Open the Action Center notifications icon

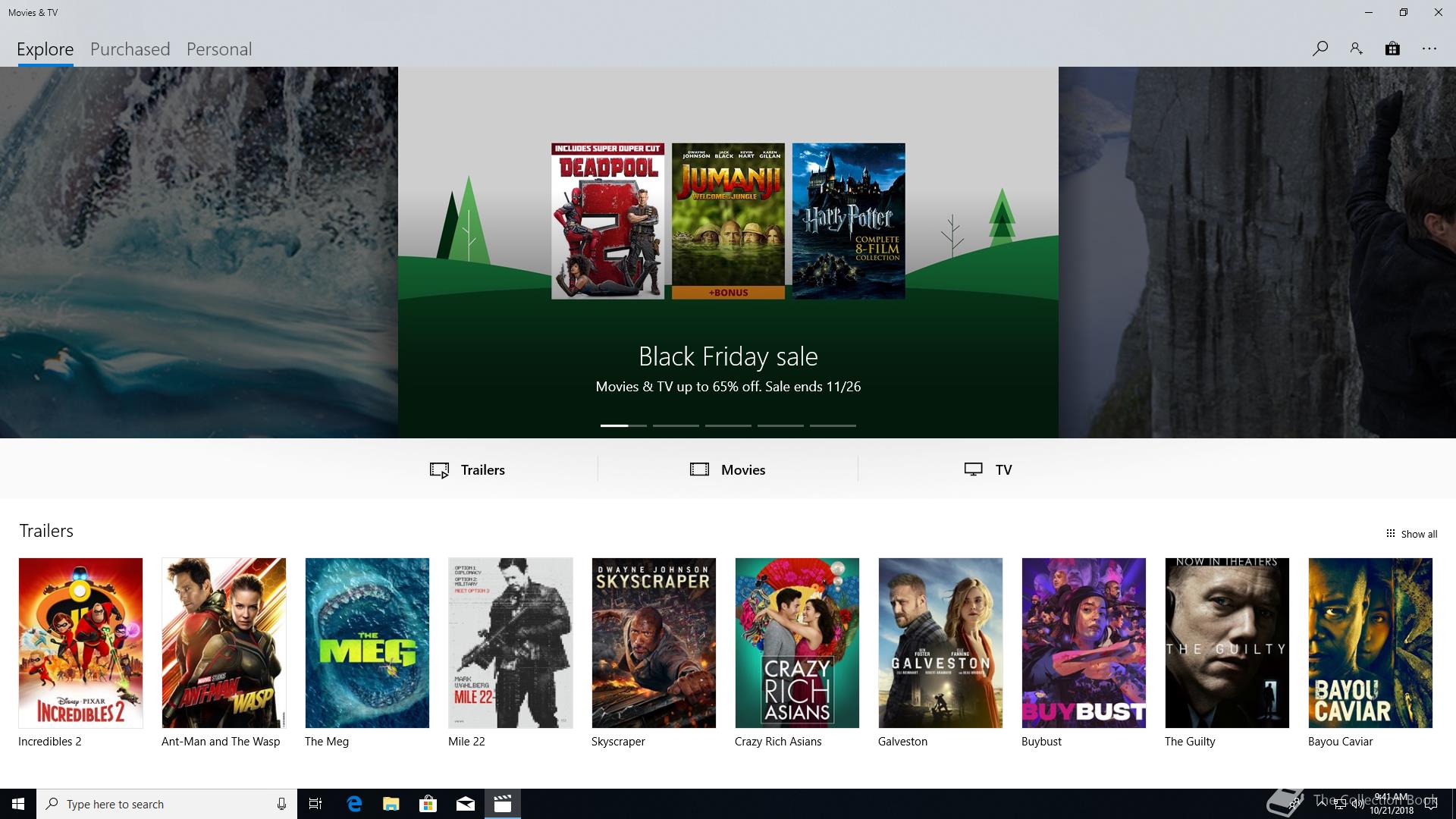[x=1431, y=805]
